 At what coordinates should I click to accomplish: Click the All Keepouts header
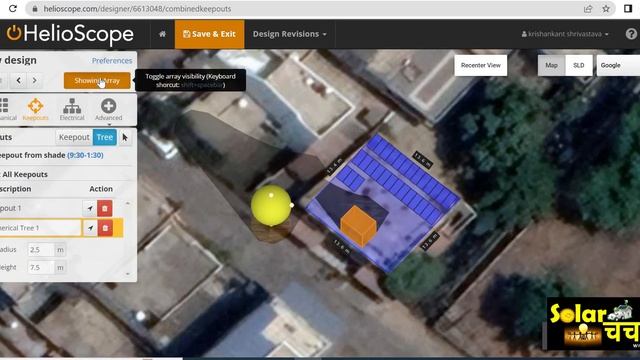(25, 174)
